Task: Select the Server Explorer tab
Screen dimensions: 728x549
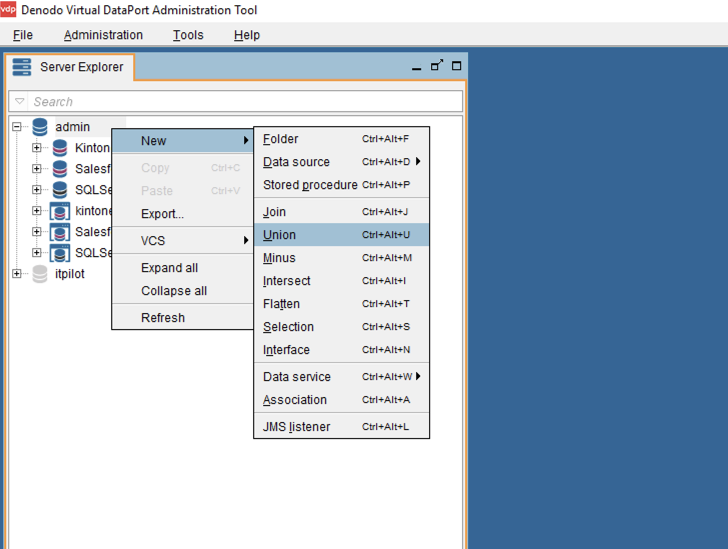Action: (70, 67)
